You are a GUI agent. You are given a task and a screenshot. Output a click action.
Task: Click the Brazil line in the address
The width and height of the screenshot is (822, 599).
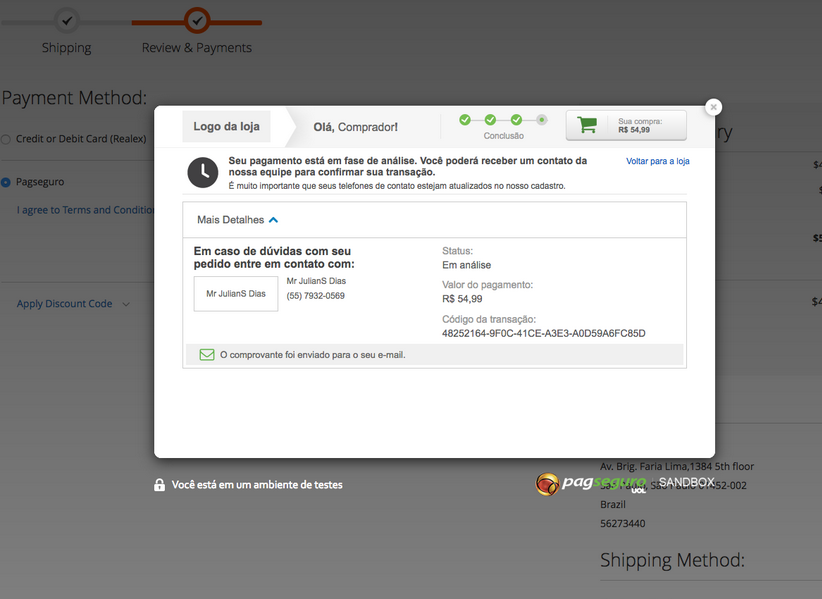[x=613, y=505]
